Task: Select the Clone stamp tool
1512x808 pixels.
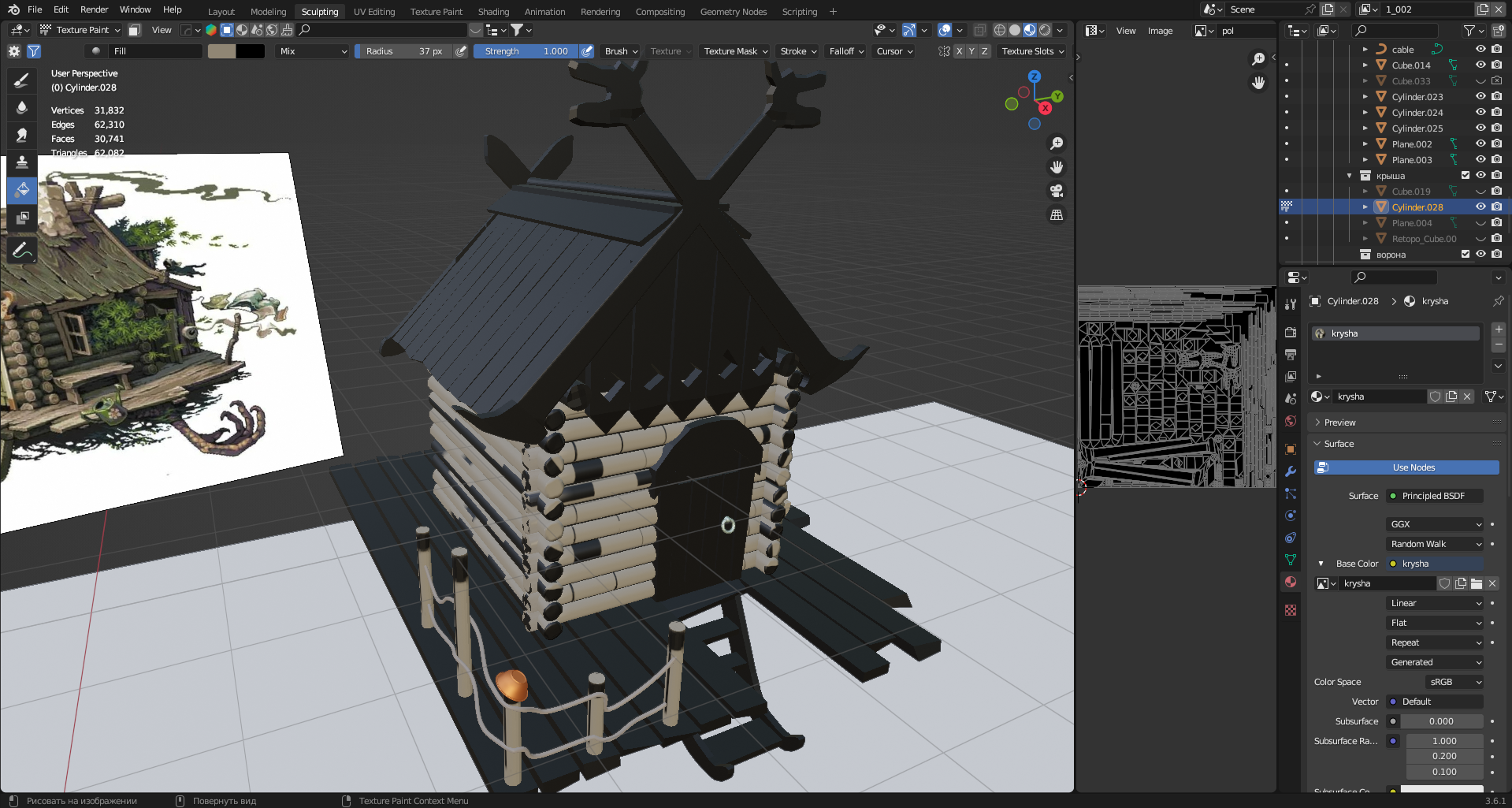Action: pyautogui.click(x=22, y=162)
